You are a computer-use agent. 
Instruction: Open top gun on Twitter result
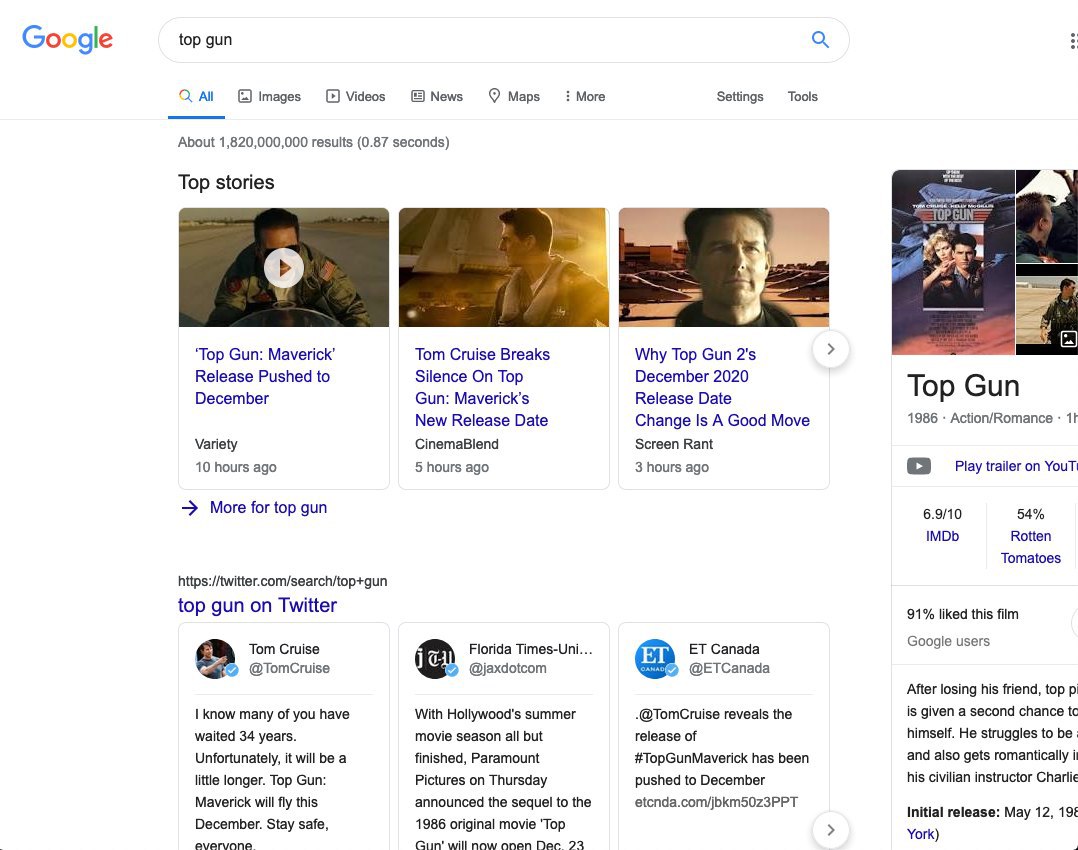[257, 605]
